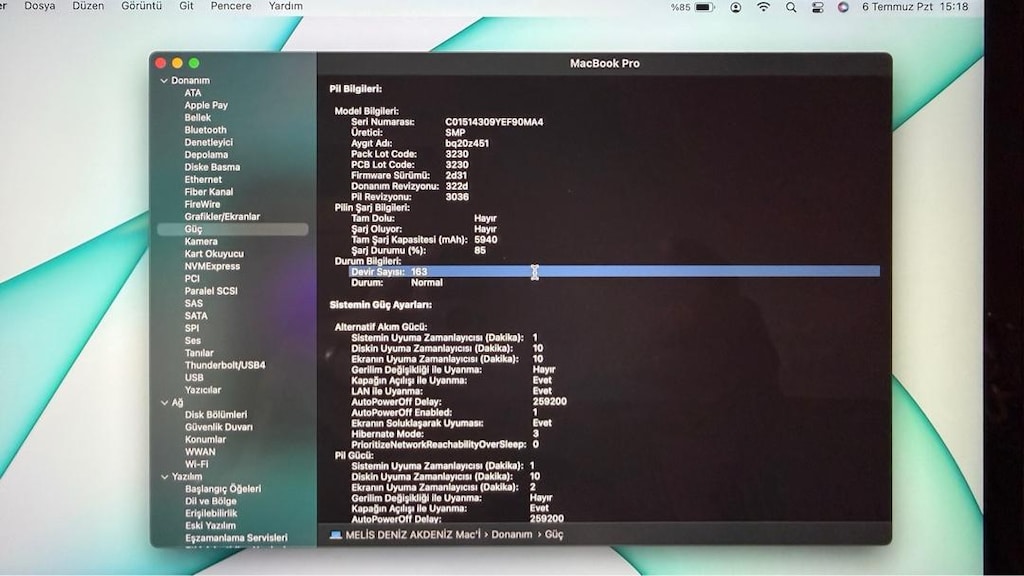Screen dimensions: 1024x576
Task: Collapse the Yazılım section
Action: click(164, 477)
